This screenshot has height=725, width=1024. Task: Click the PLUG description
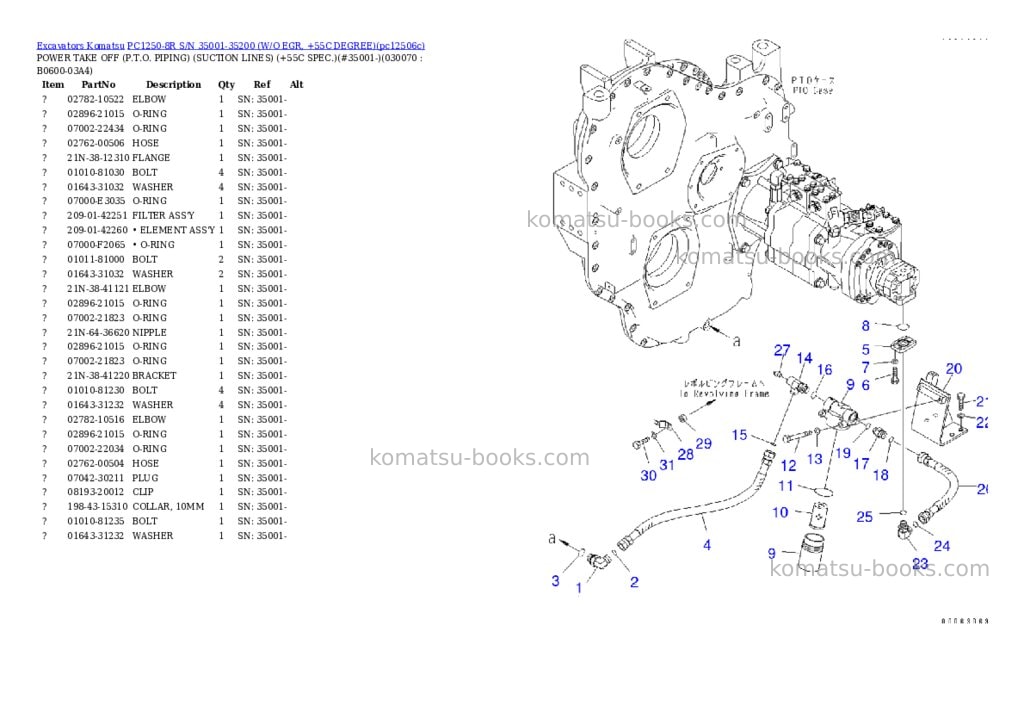(x=145, y=478)
